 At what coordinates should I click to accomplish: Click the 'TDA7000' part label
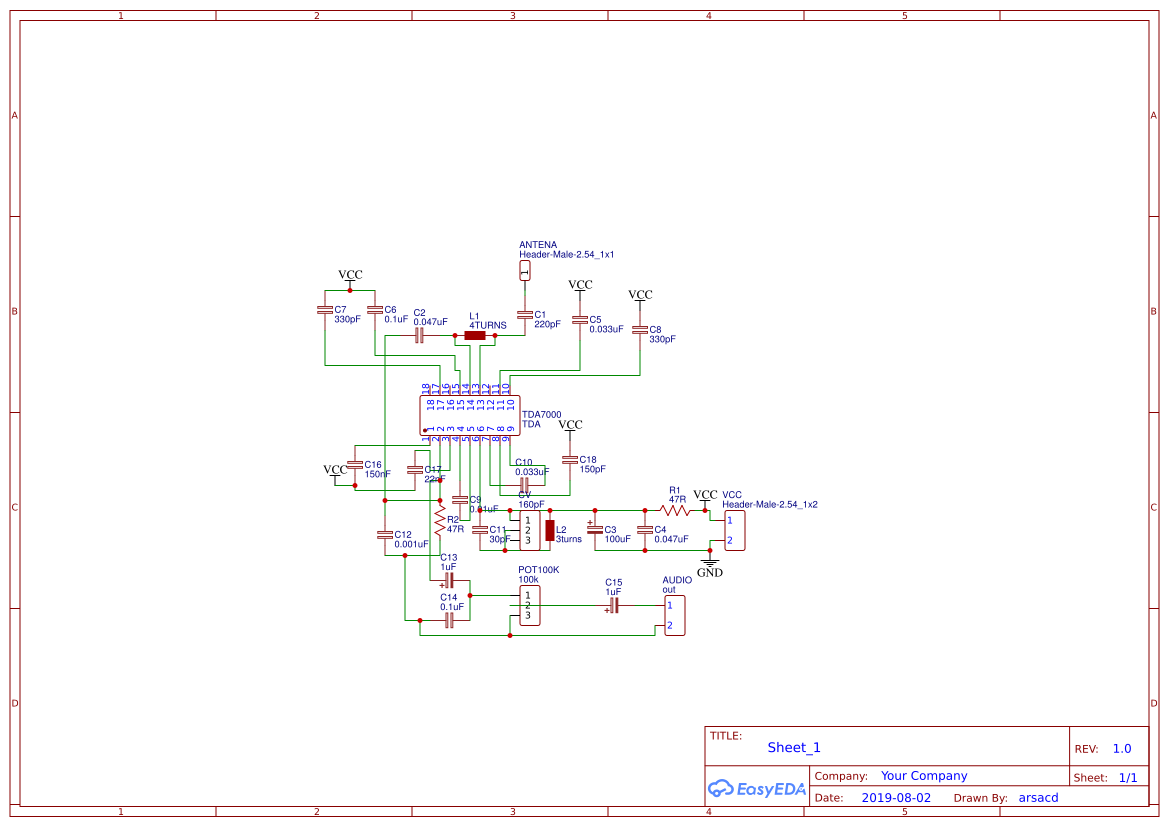tap(542, 415)
